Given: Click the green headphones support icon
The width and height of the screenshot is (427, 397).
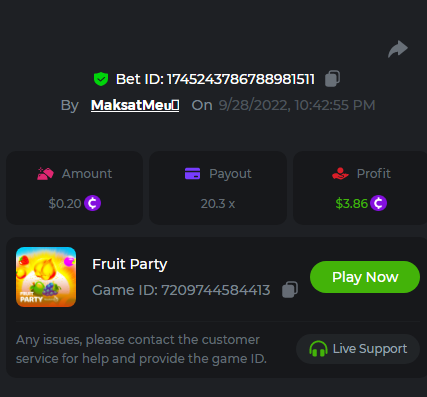Looking at the screenshot, I should click(318, 349).
